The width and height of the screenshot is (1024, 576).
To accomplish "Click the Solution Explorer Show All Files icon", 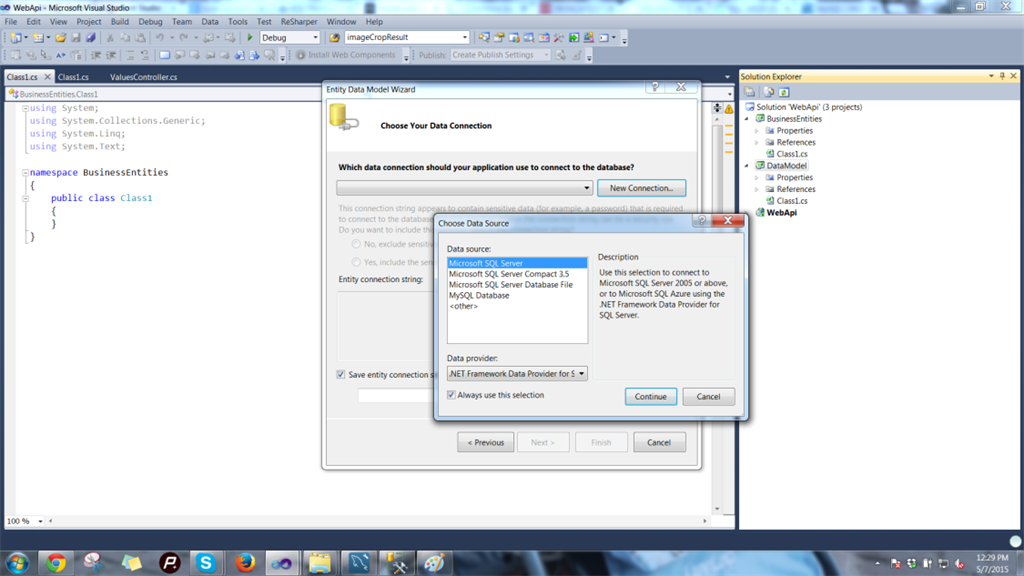I will tap(769, 92).
